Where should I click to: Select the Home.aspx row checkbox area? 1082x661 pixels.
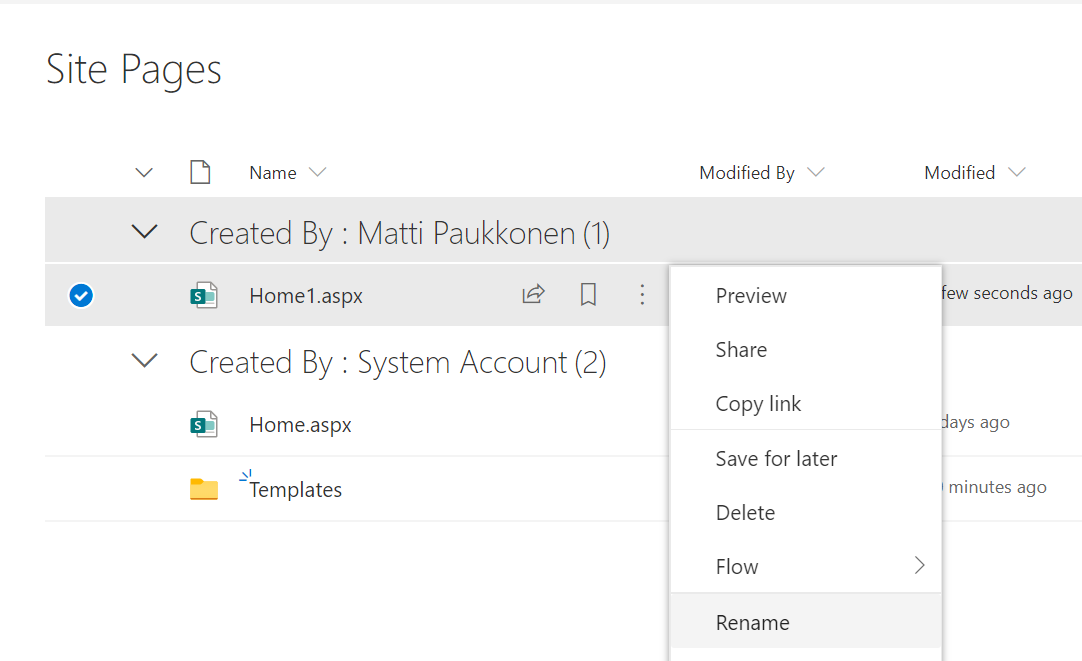click(81, 424)
